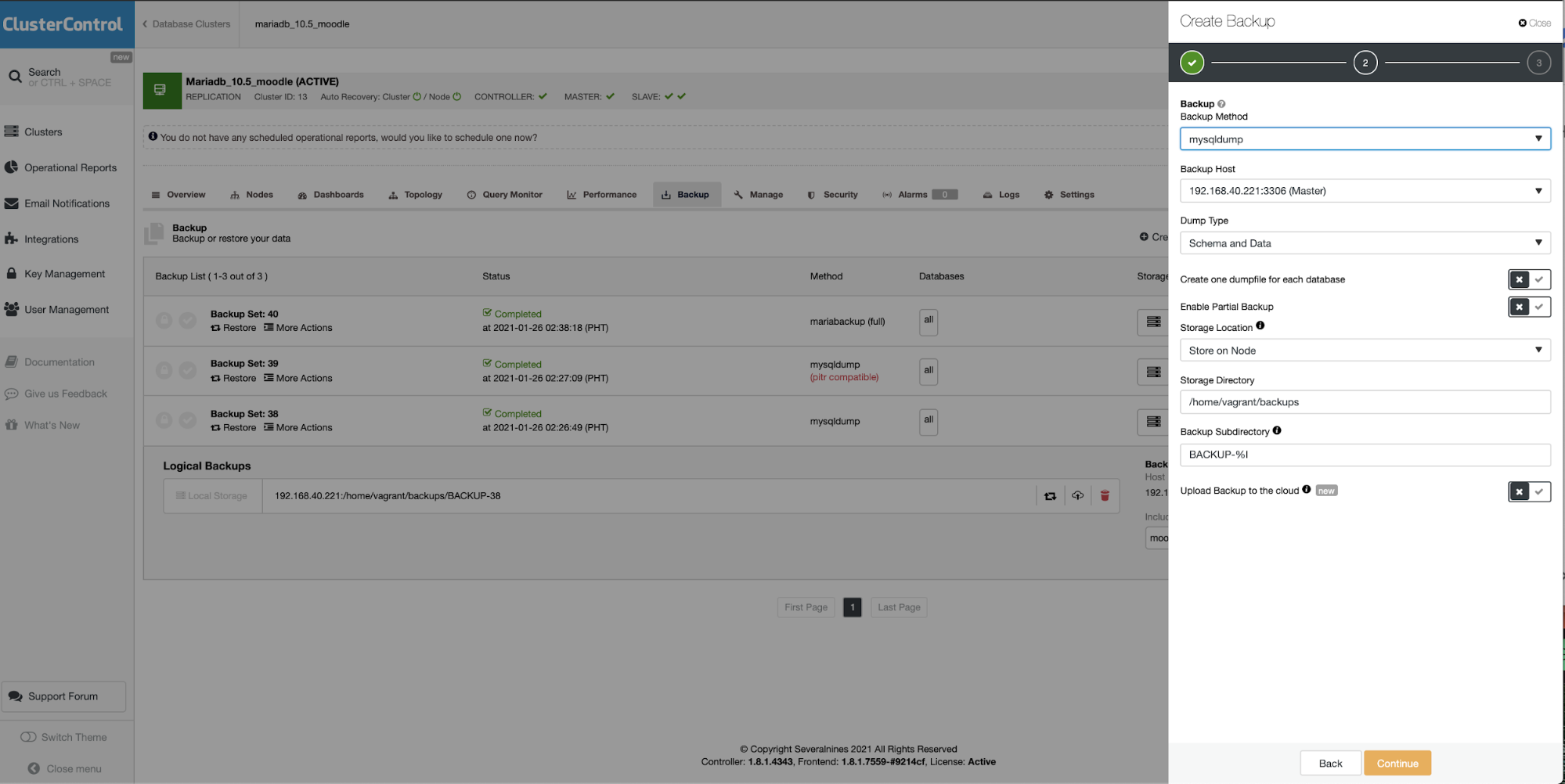Click Storage Location info icon

[x=1260, y=326]
